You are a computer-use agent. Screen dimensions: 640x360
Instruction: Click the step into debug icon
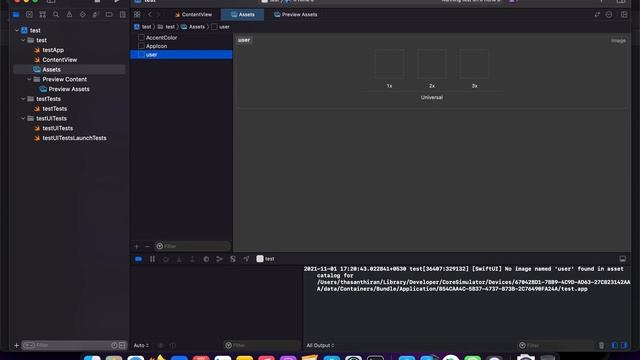(179, 259)
